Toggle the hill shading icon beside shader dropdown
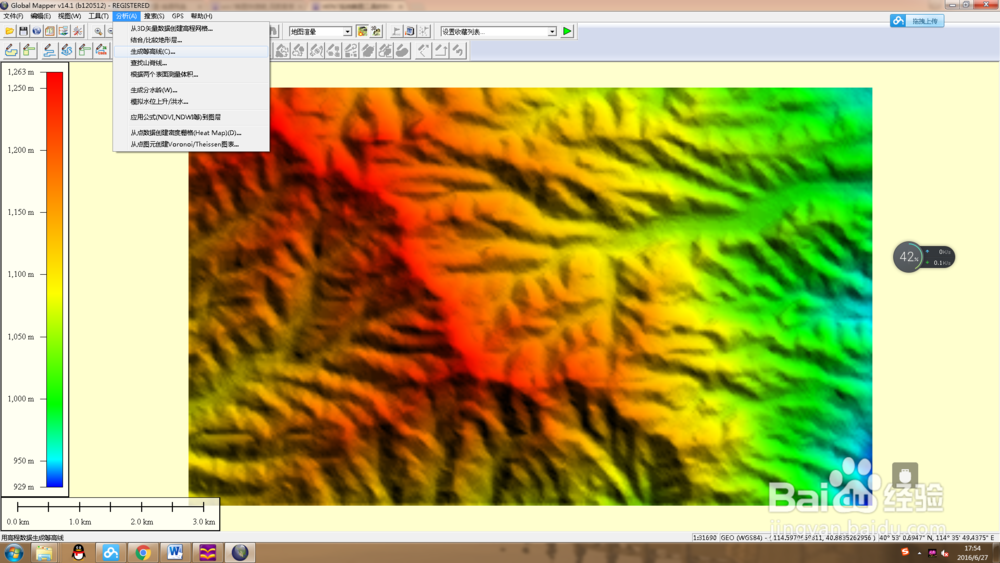The width and height of the screenshot is (1000, 563). coord(362,31)
